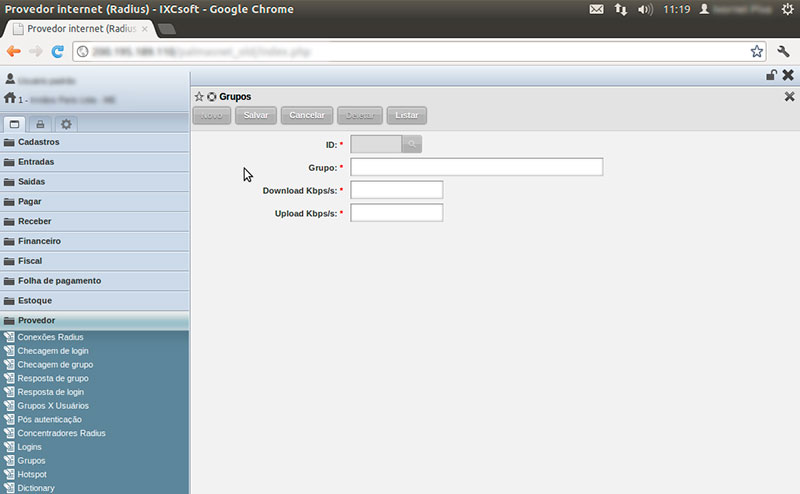
Task: Click the ID input field
Action: tap(376, 144)
